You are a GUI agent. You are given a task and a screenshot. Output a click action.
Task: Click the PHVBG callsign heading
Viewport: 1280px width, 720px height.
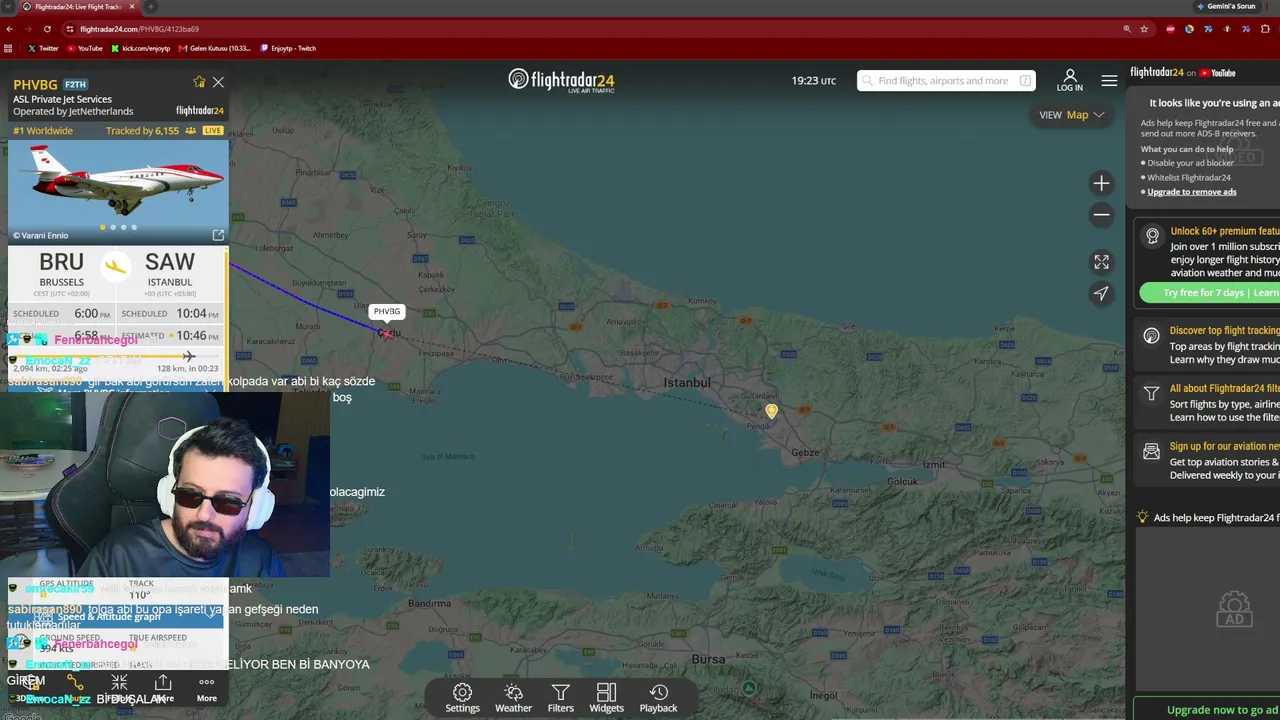pyautogui.click(x=35, y=85)
